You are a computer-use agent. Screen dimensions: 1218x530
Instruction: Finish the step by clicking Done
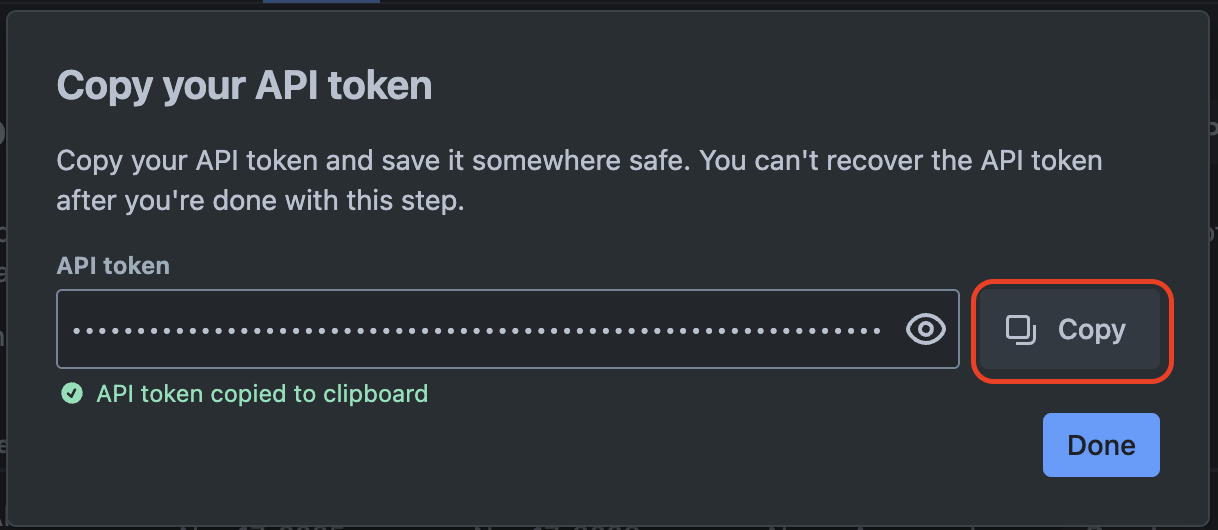pos(1101,445)
